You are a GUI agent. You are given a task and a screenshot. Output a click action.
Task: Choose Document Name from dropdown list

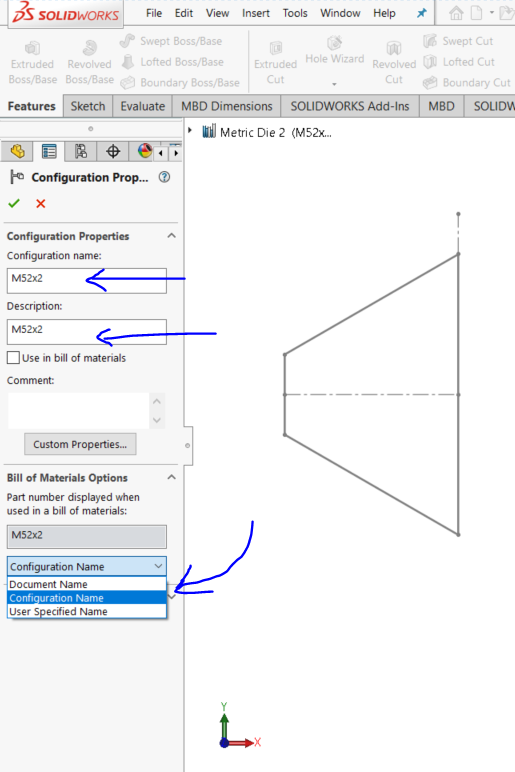point(87,584)
